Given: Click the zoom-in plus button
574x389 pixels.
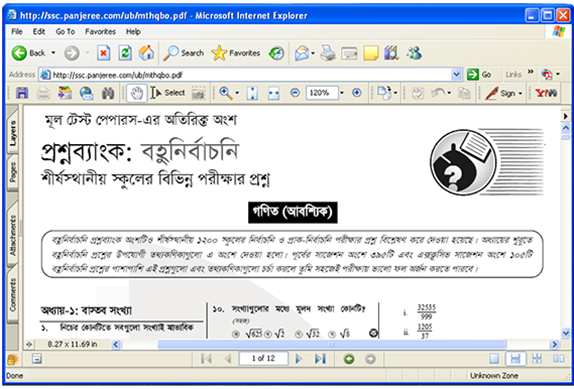Looking at the screenshot, I should [x=357, y=93].
